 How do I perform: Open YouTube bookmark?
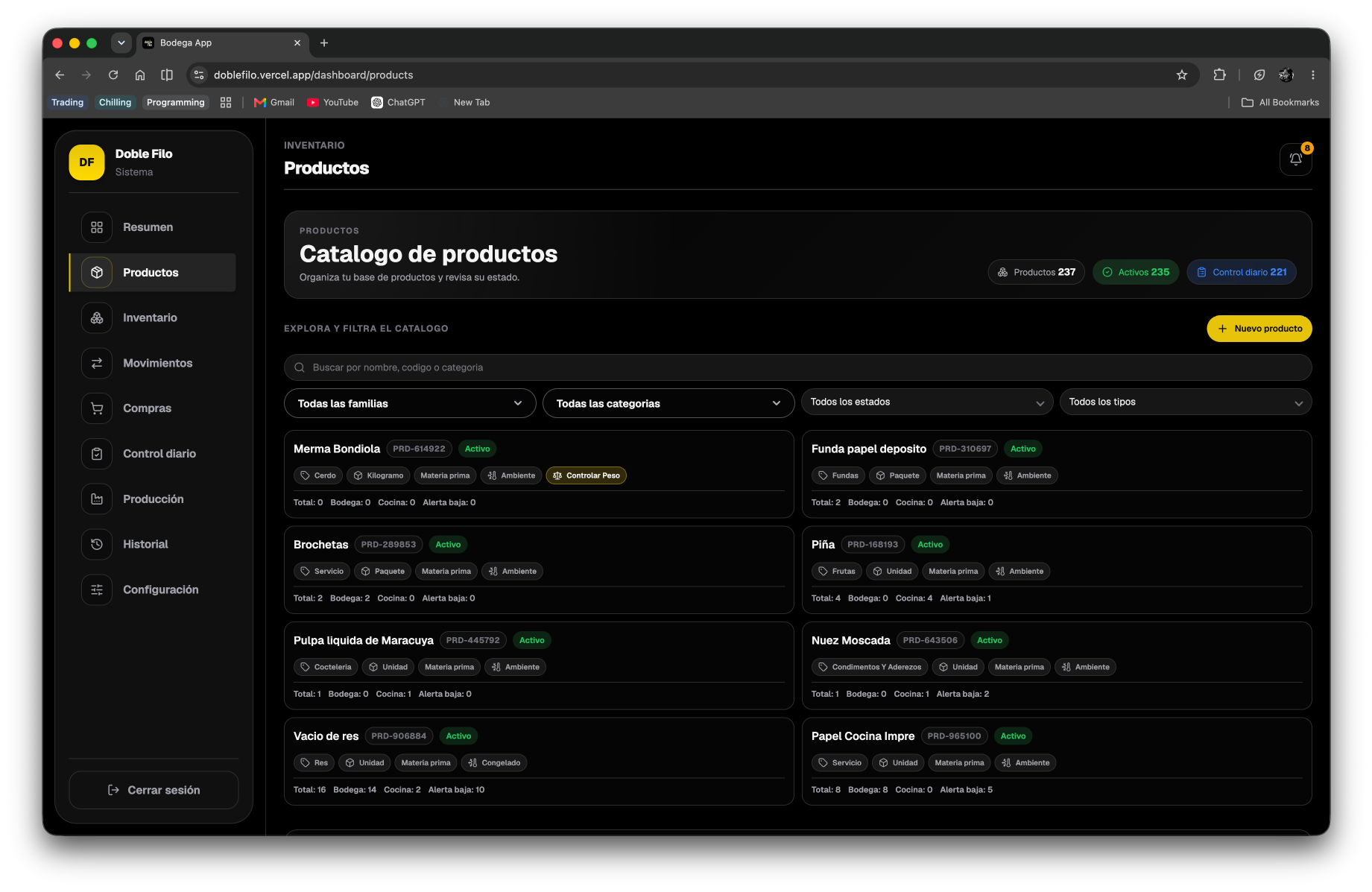333,102
